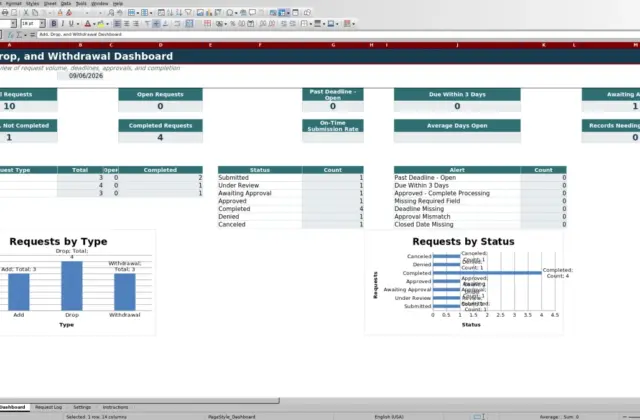Click the Function Wizard fx icon

click(x=11, y=35)
